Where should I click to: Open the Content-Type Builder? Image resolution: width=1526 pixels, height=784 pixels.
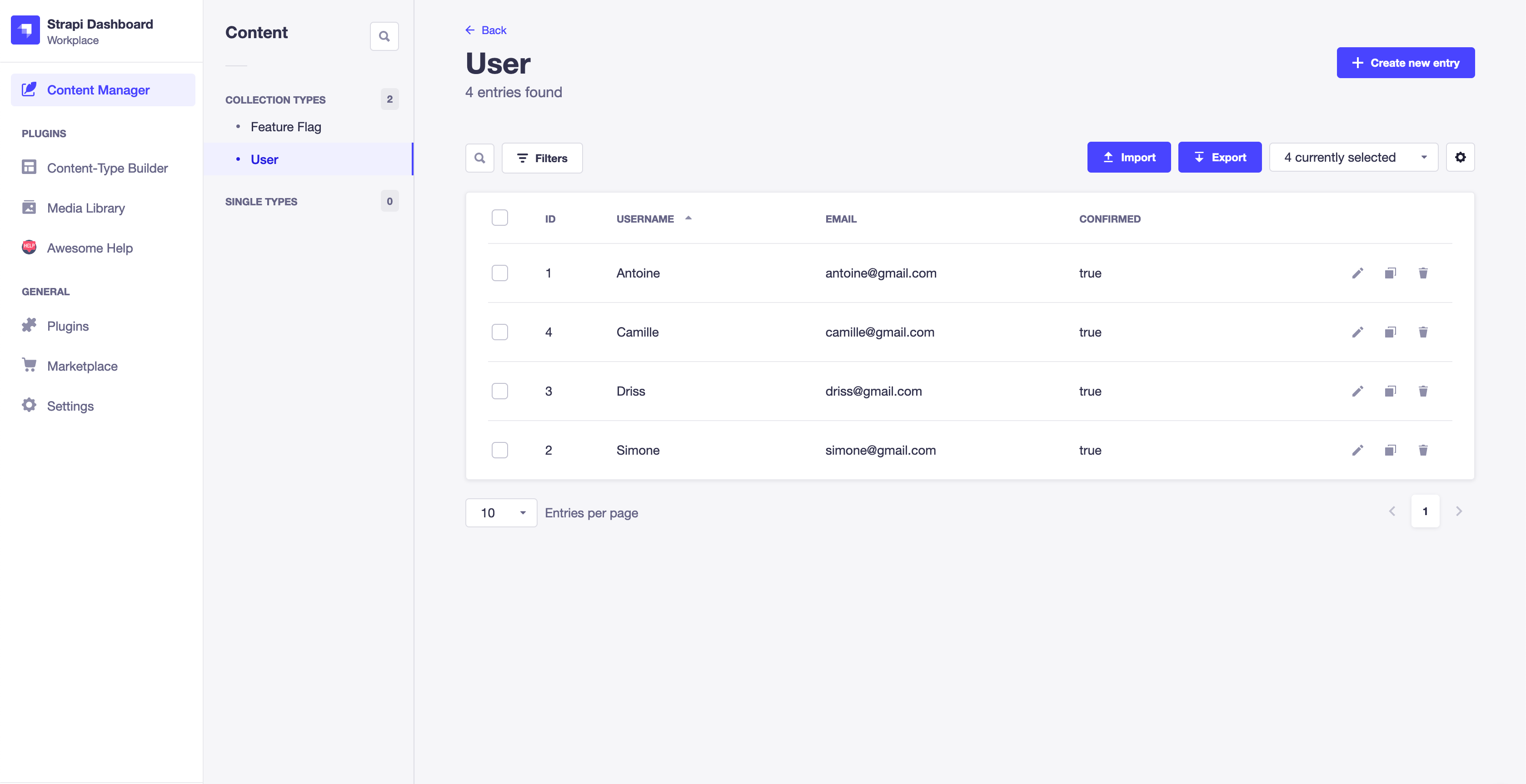[107, 168]
